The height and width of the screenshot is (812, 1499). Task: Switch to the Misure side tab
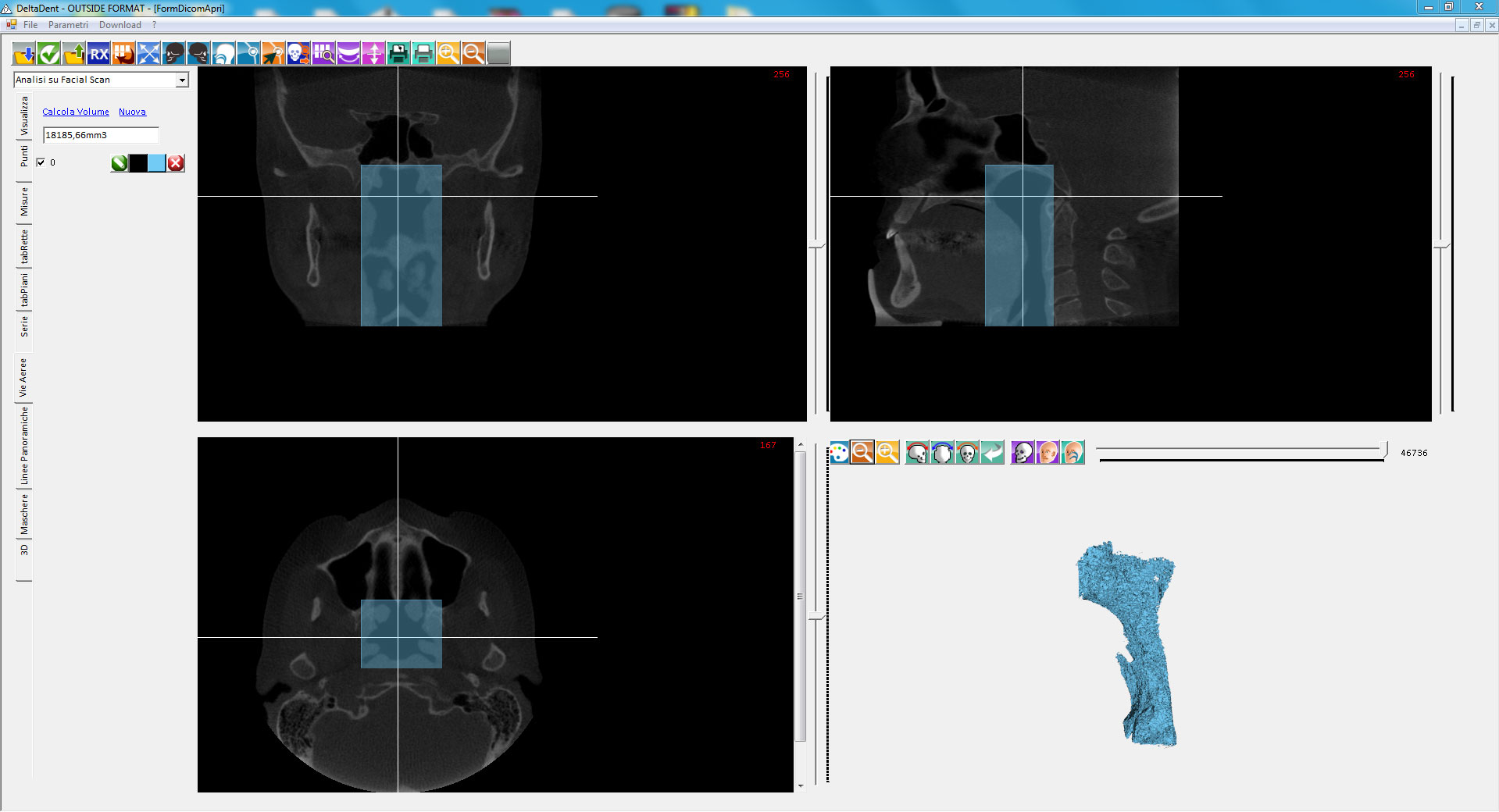click(x=24, y=201)
